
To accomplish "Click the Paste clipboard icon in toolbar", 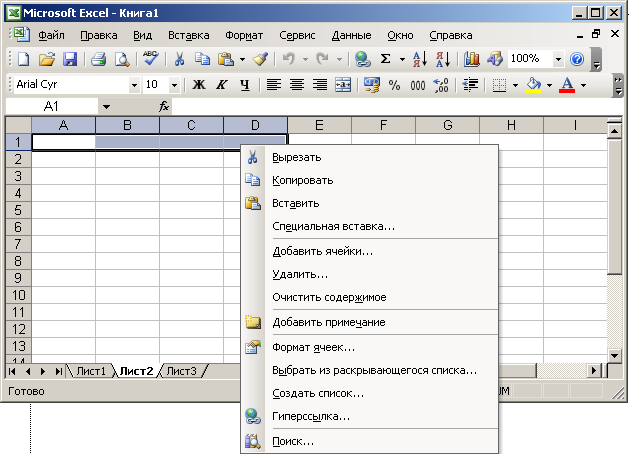I will (x=226, y=59).
